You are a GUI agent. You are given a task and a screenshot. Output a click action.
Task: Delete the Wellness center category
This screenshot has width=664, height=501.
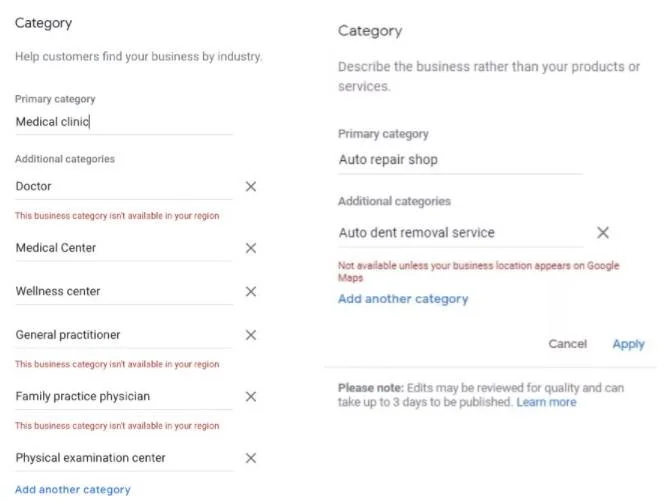tap(251, 292)
